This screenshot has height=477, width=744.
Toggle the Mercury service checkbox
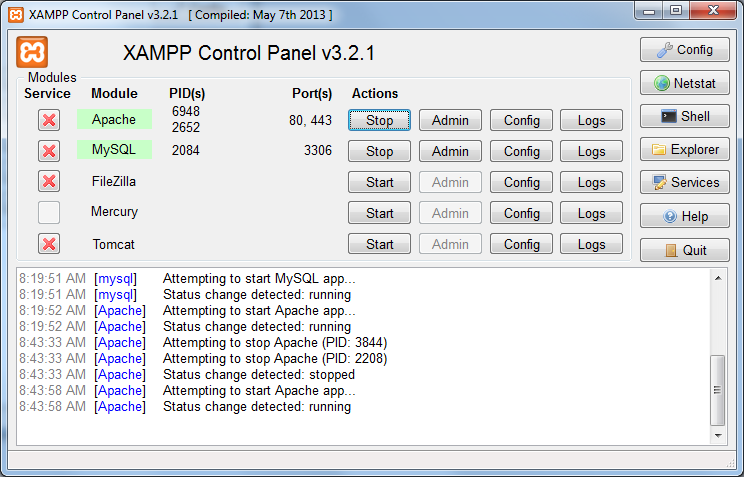(x=49, y=212)
